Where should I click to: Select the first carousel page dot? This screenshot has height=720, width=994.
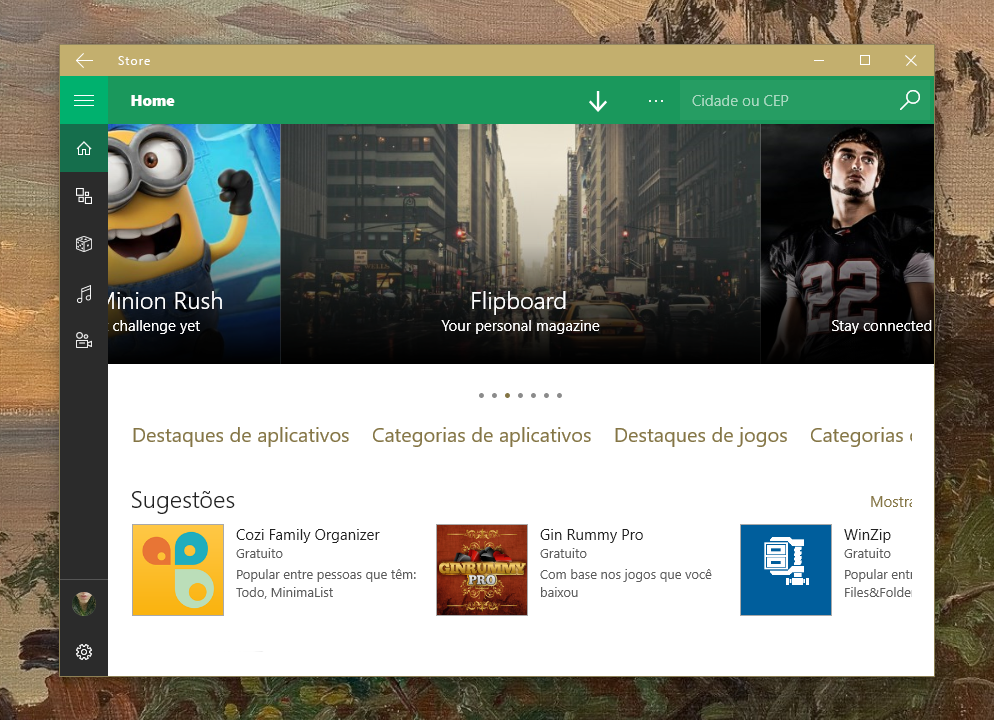(x=481, y=395)
